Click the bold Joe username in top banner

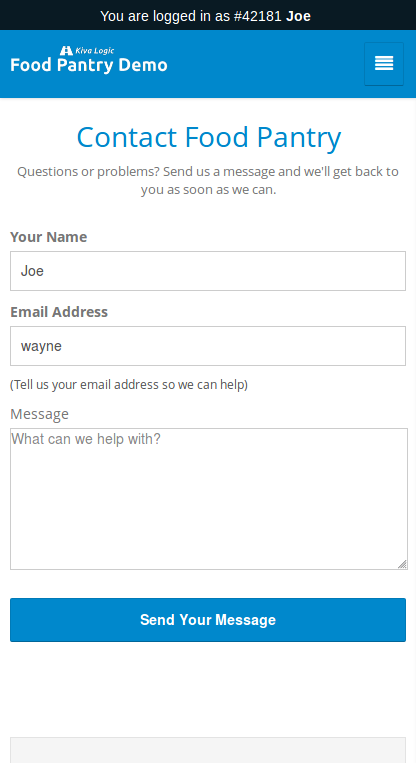click(298, 16)
